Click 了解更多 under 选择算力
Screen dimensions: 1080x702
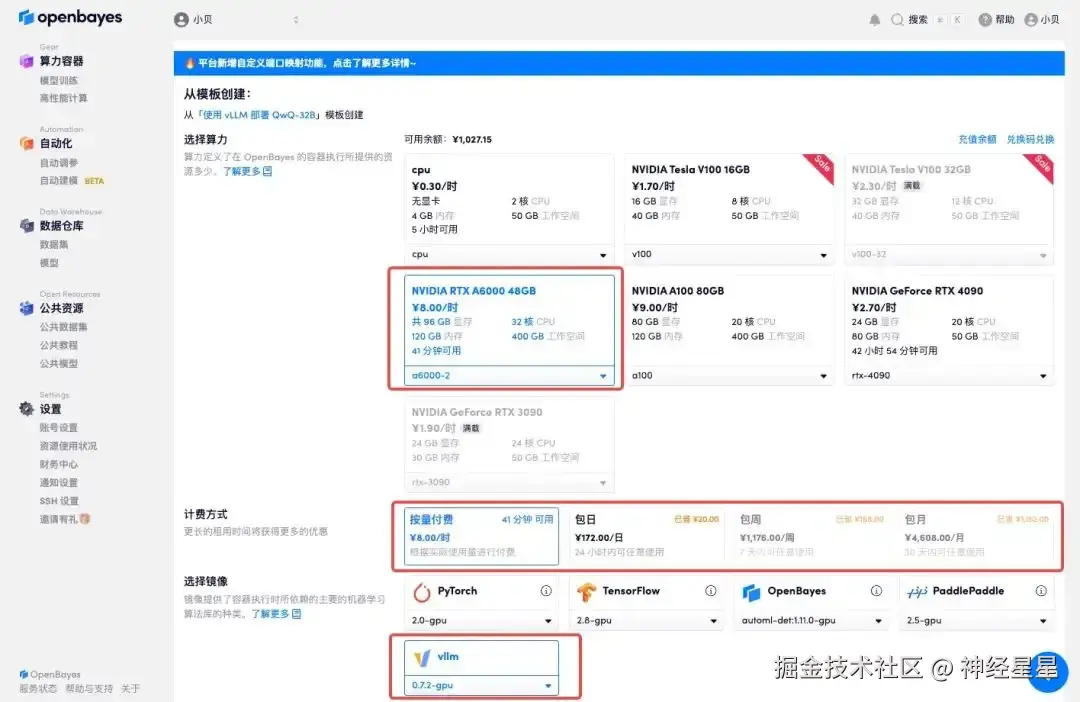(x=247, y=171)
